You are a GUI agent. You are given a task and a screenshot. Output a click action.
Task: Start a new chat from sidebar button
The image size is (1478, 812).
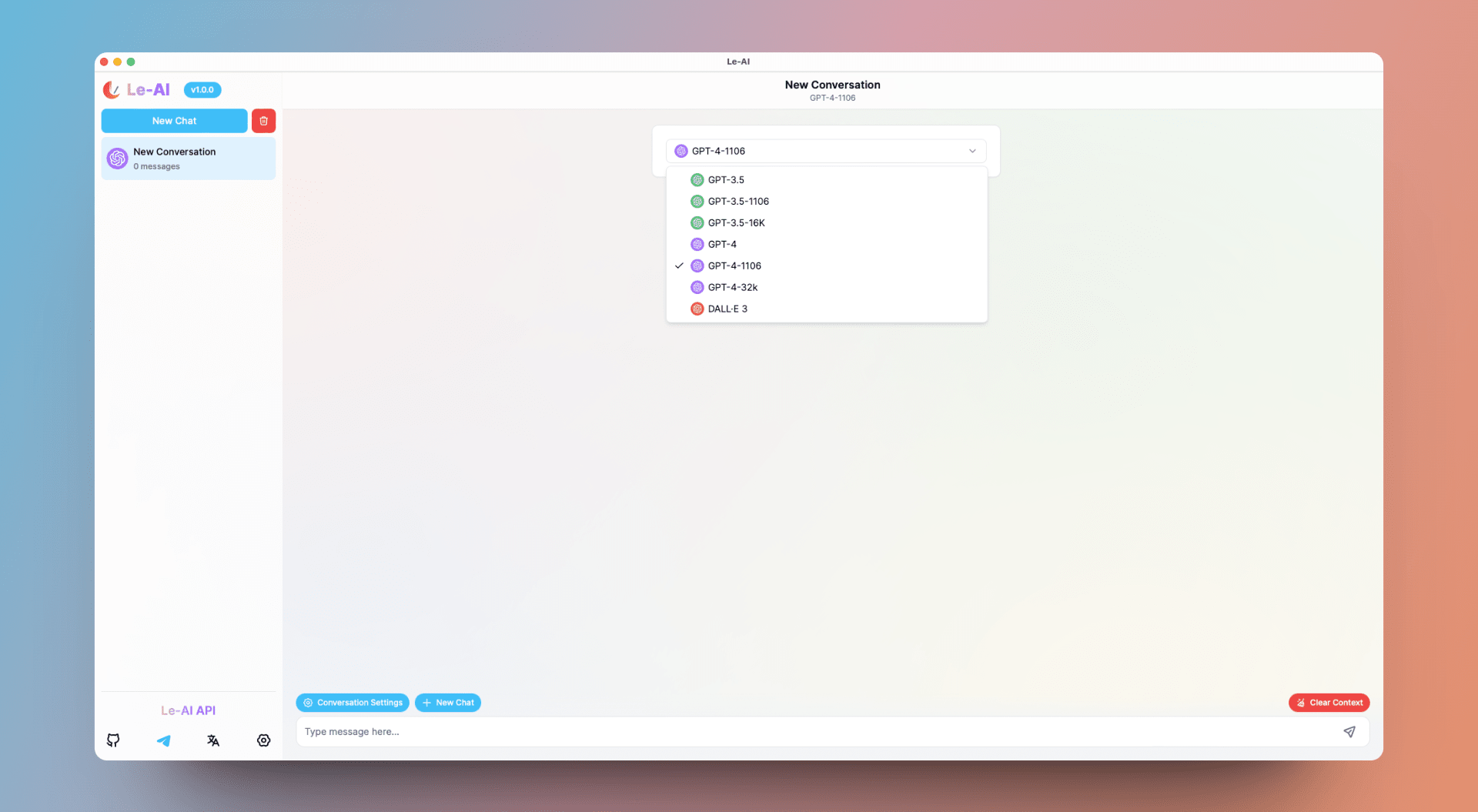tap(174, 121)
